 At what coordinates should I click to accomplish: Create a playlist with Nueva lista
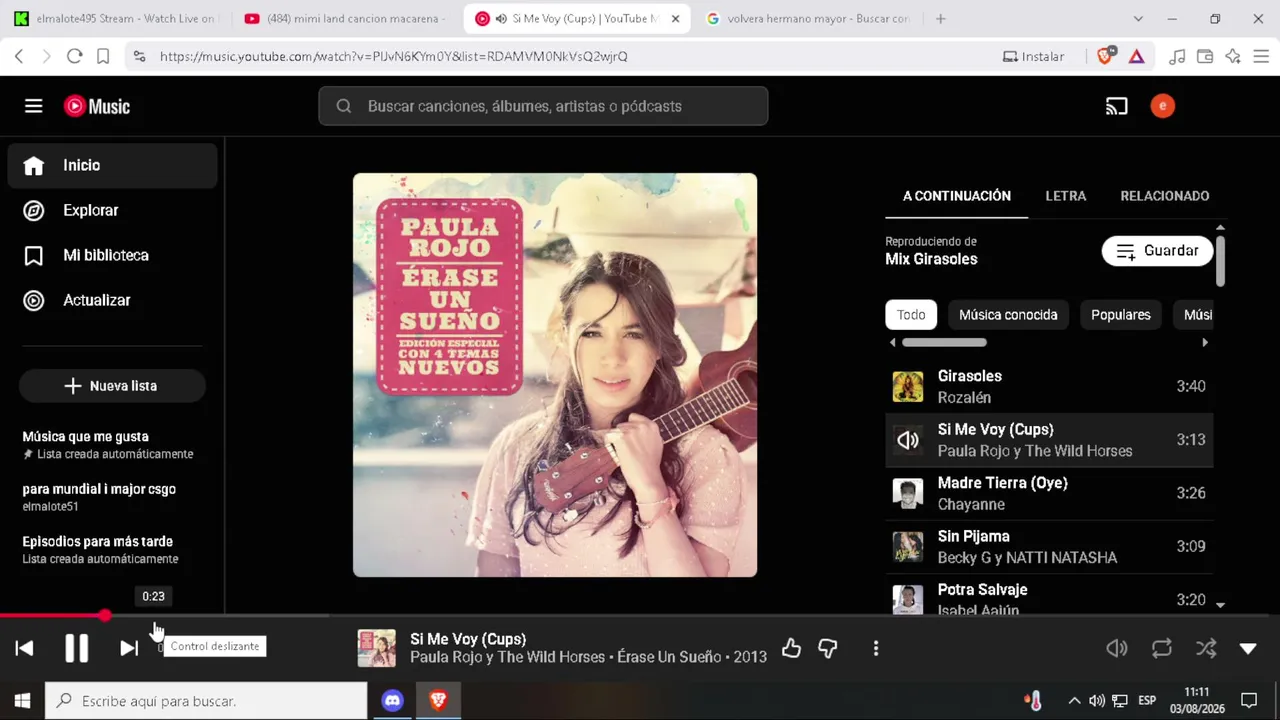[x=112, y=386]
